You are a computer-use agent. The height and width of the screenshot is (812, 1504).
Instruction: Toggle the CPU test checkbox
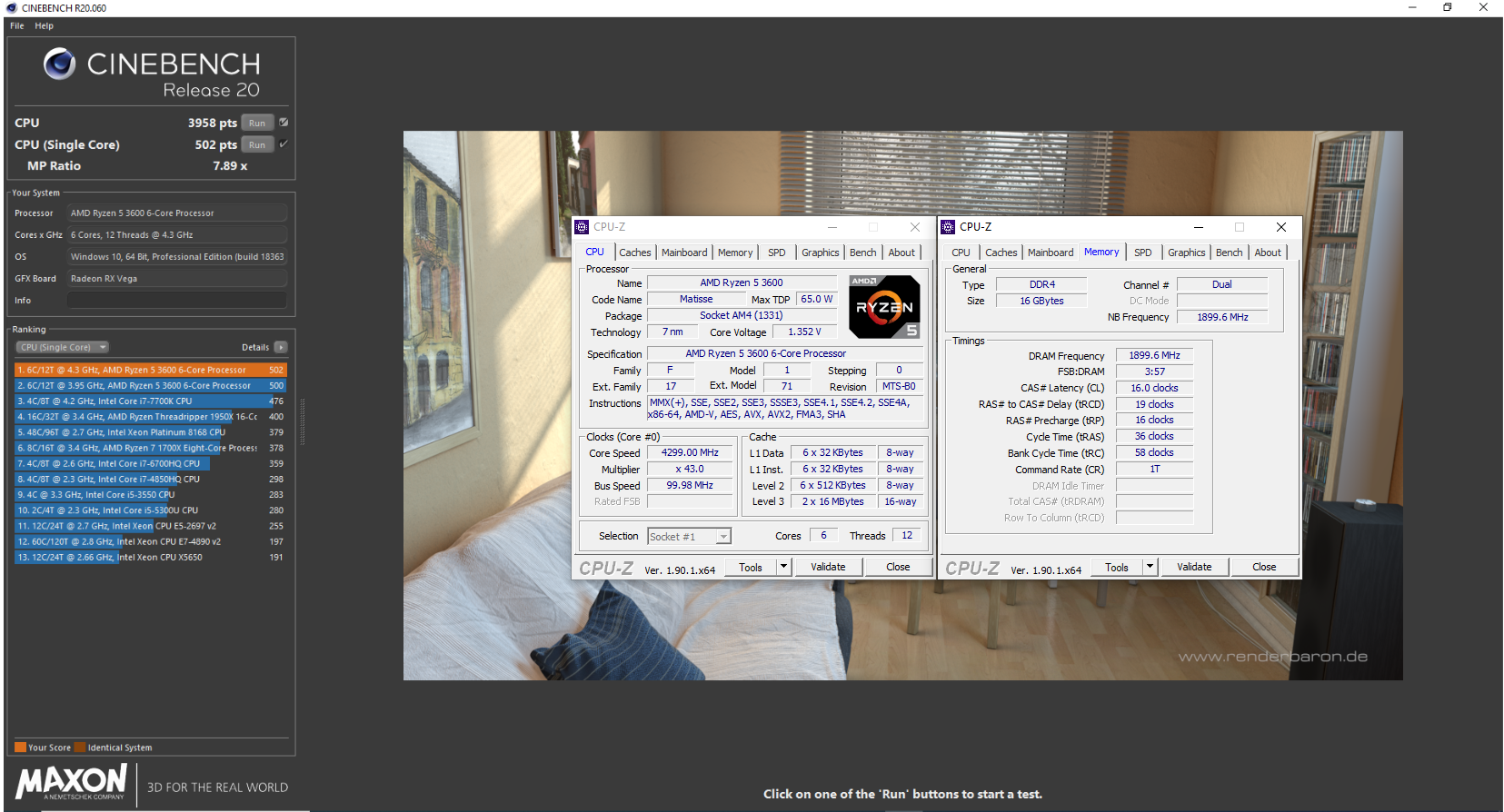coord(284,123)
